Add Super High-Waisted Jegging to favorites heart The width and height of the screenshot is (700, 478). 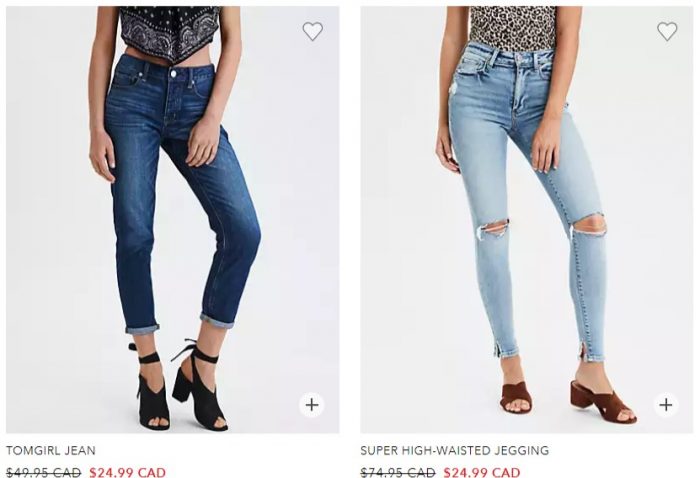(667, 31)
